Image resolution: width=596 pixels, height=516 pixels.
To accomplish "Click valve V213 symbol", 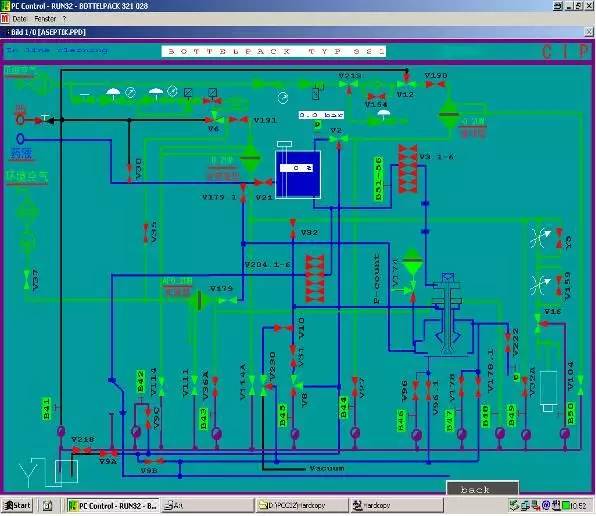I will (348, 85).
